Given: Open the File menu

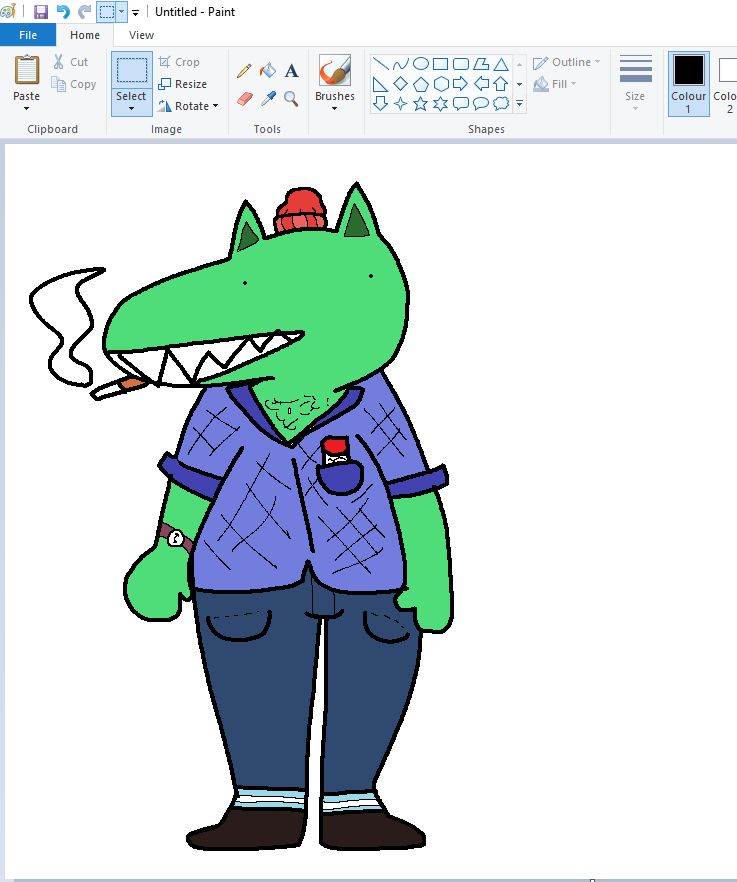Looking at the screenshot, I should pyautogui.click(x=28, y=35).
